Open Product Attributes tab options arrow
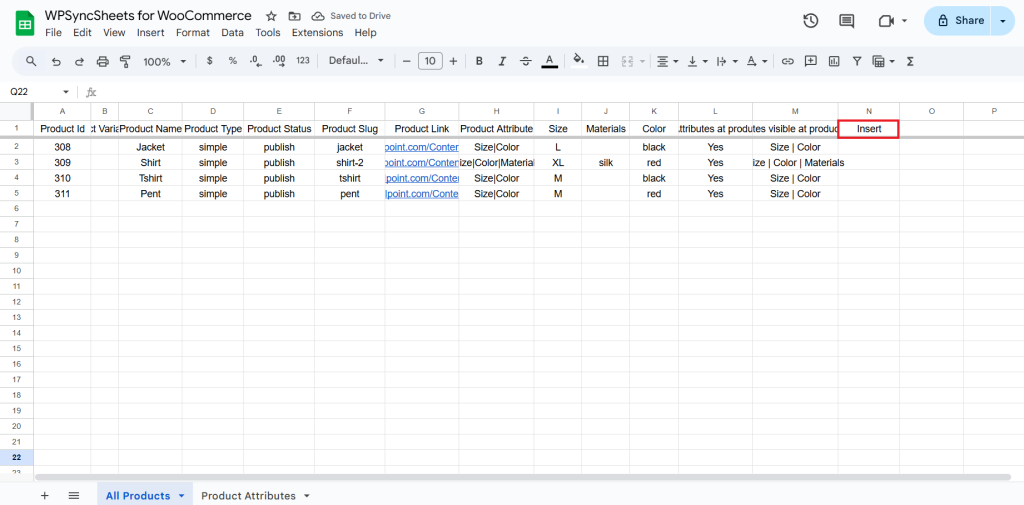The width and height of the screenshot is (1024, 505). pos(306,496)
